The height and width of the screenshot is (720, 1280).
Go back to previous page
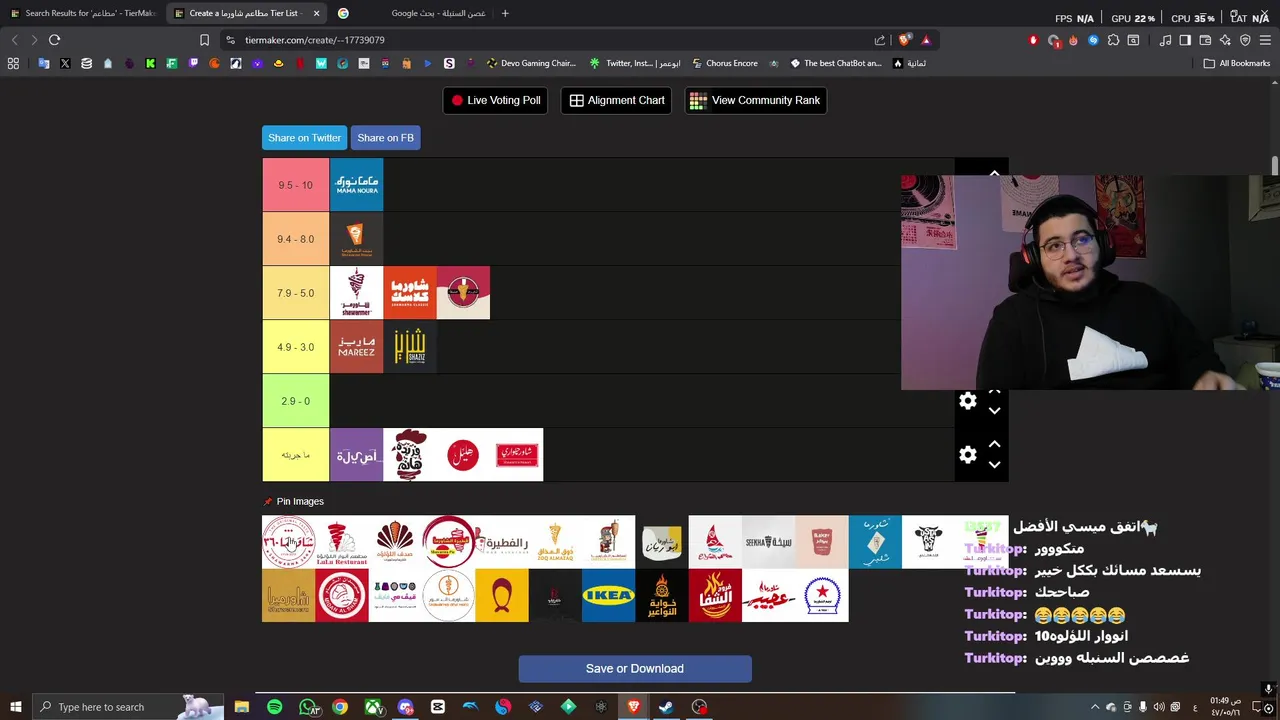click(x=14, y=40)
